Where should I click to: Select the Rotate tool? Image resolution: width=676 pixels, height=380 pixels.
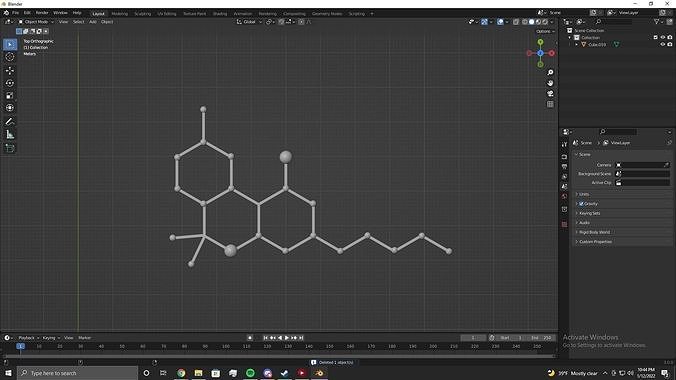10,83
